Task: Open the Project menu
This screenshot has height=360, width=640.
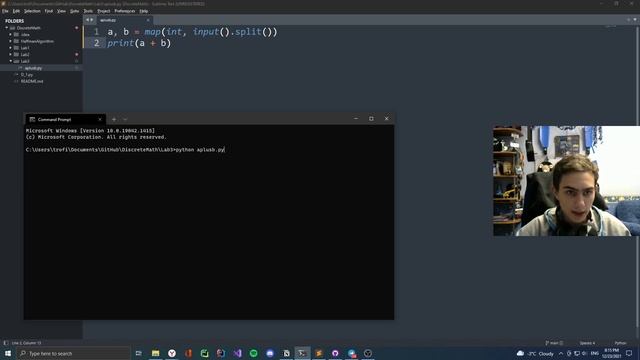Action: (104, 11)
